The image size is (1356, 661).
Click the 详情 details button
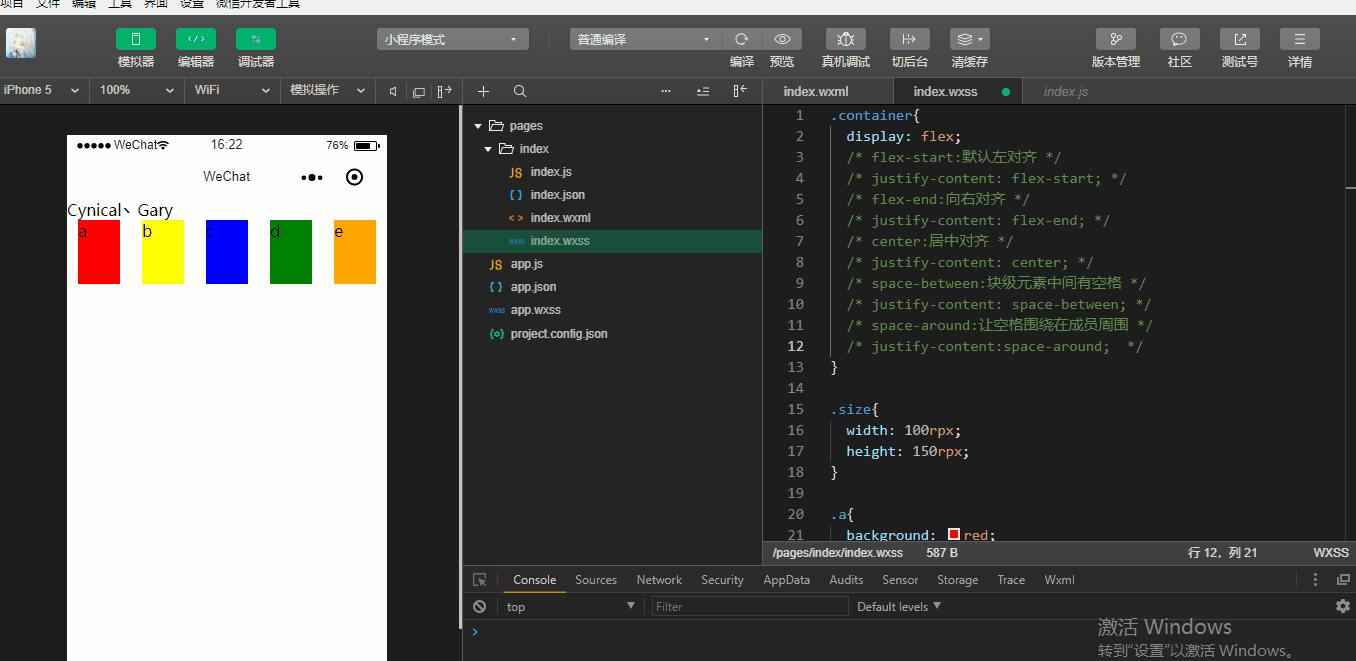click(1299, 40)
